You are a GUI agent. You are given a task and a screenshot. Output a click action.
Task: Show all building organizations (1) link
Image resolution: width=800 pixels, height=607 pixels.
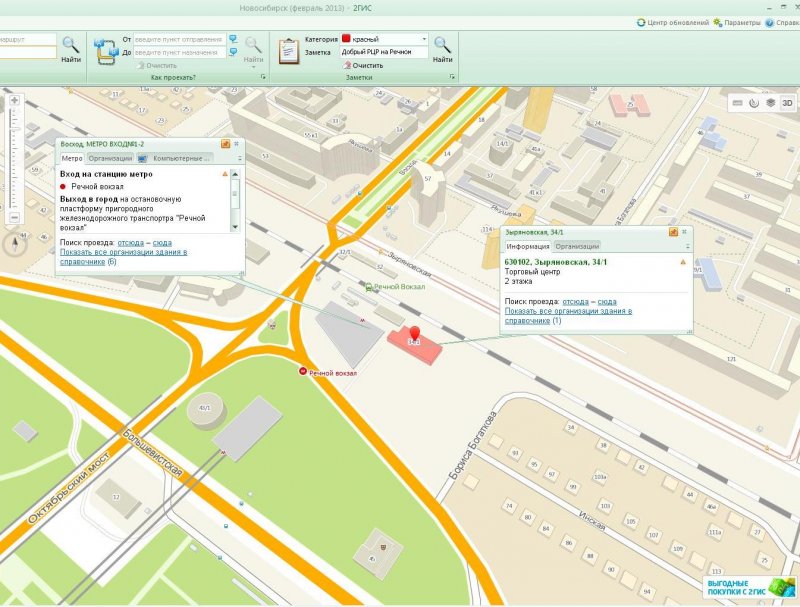[x=568, y=316]
